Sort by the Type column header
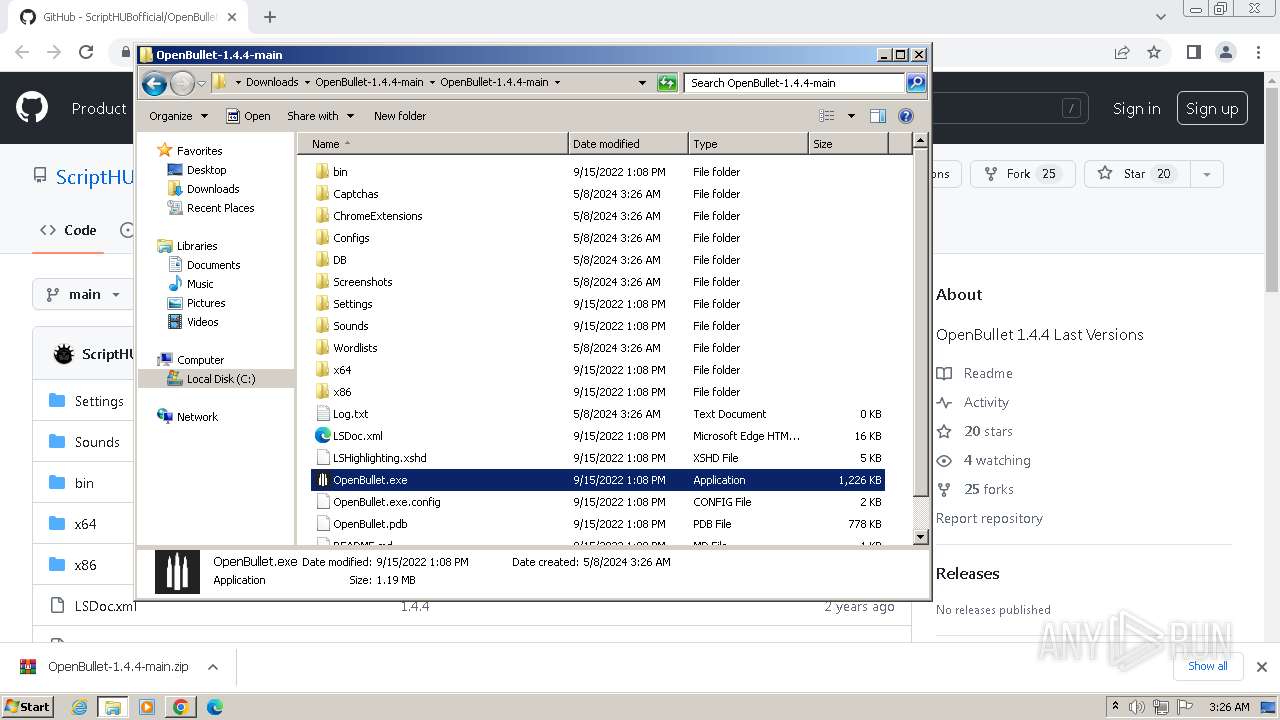Viewport: 1280px width, 720px height. pyautogui.click(x=748, y=144)
